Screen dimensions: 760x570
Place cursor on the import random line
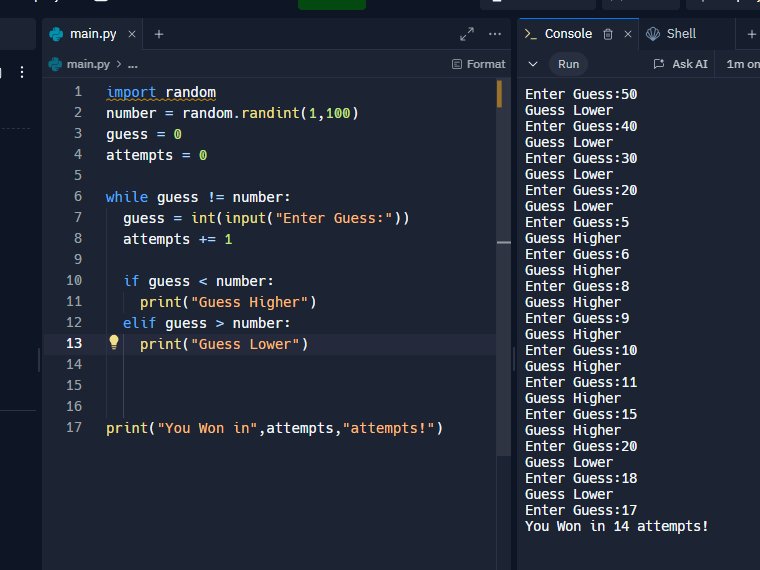coord(161,92)
